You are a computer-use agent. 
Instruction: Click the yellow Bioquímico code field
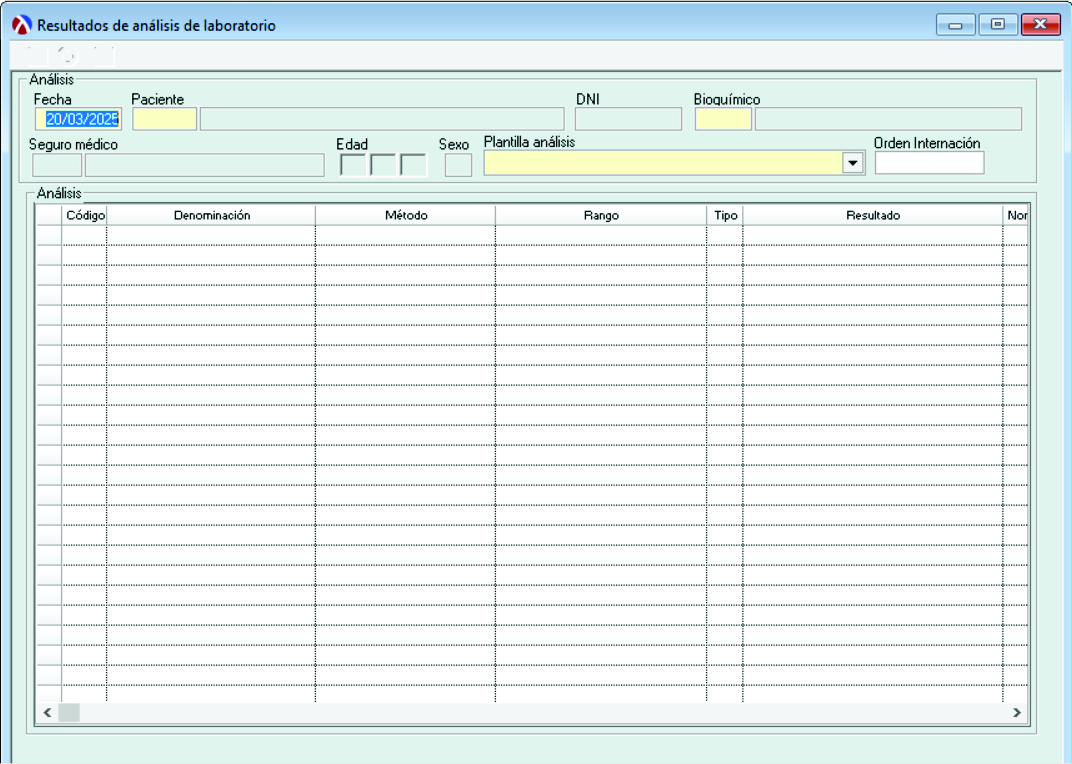click(x=723, y=120)
